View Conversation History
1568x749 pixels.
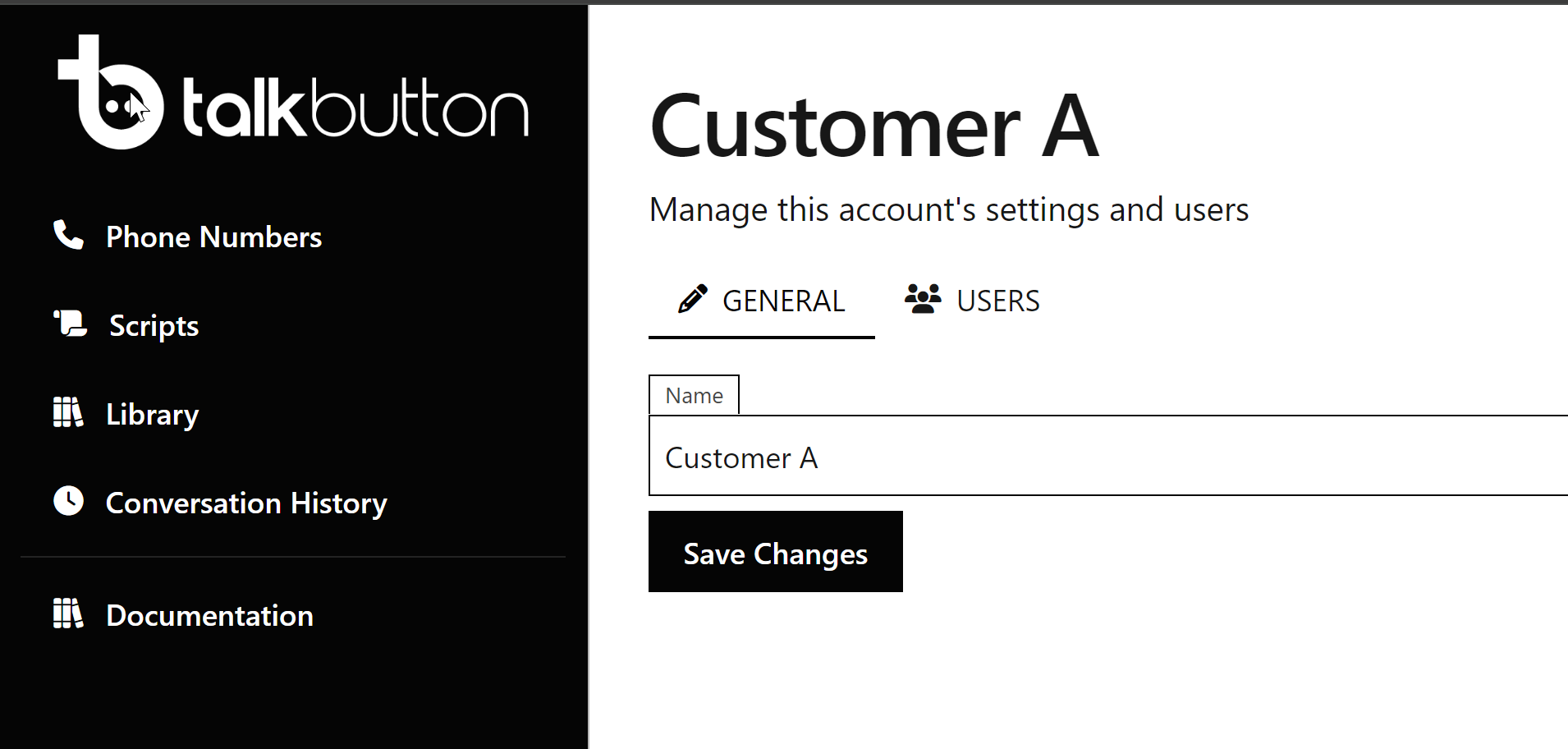246,503
